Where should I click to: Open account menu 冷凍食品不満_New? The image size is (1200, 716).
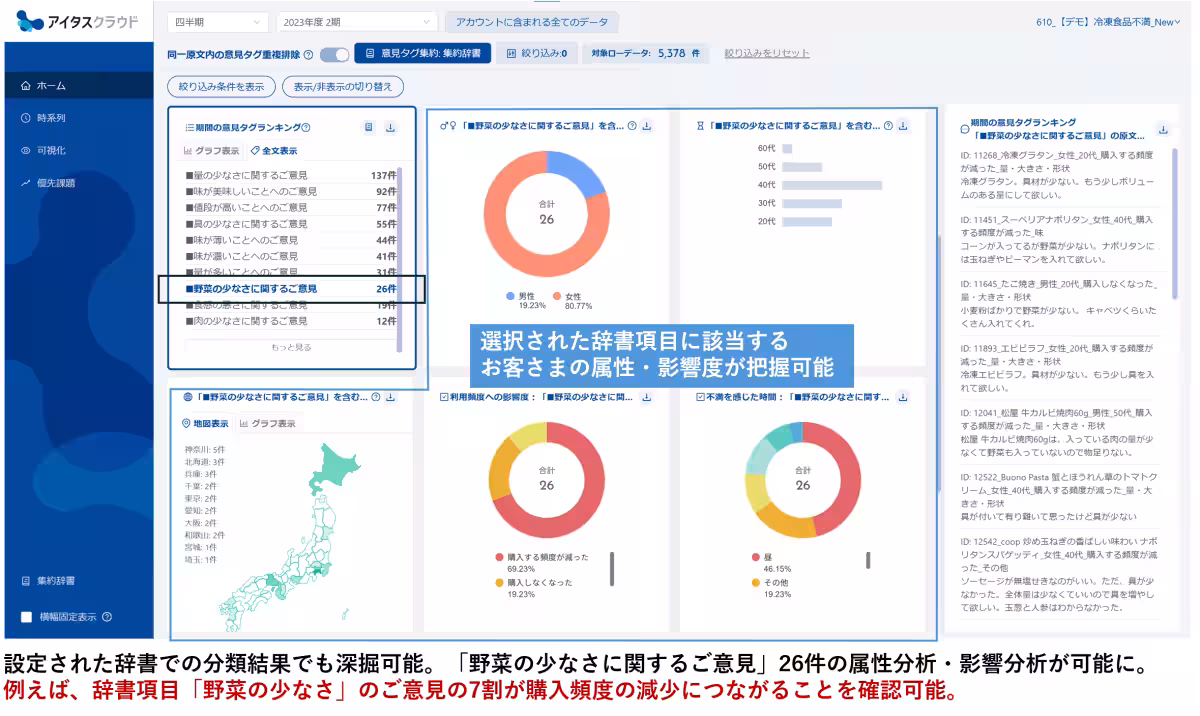pos(1108,21)
